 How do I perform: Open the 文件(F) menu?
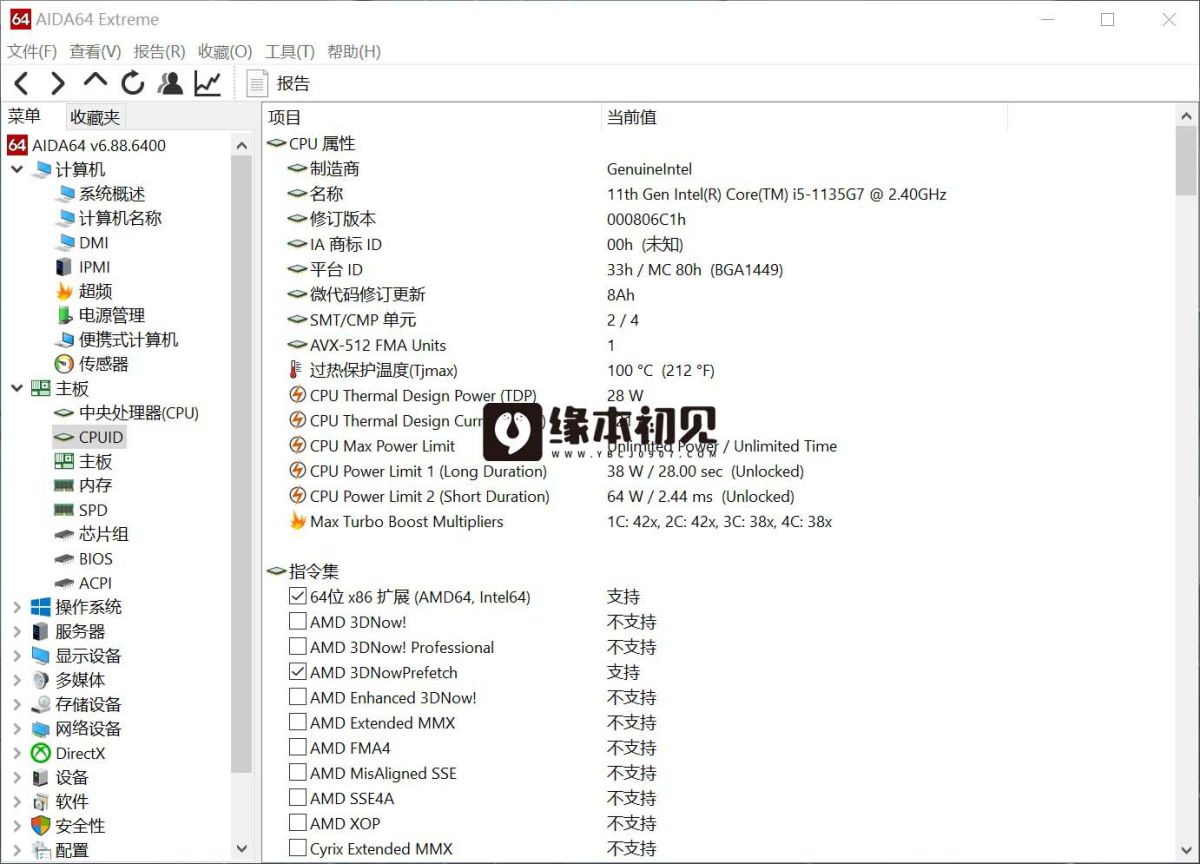32,51
